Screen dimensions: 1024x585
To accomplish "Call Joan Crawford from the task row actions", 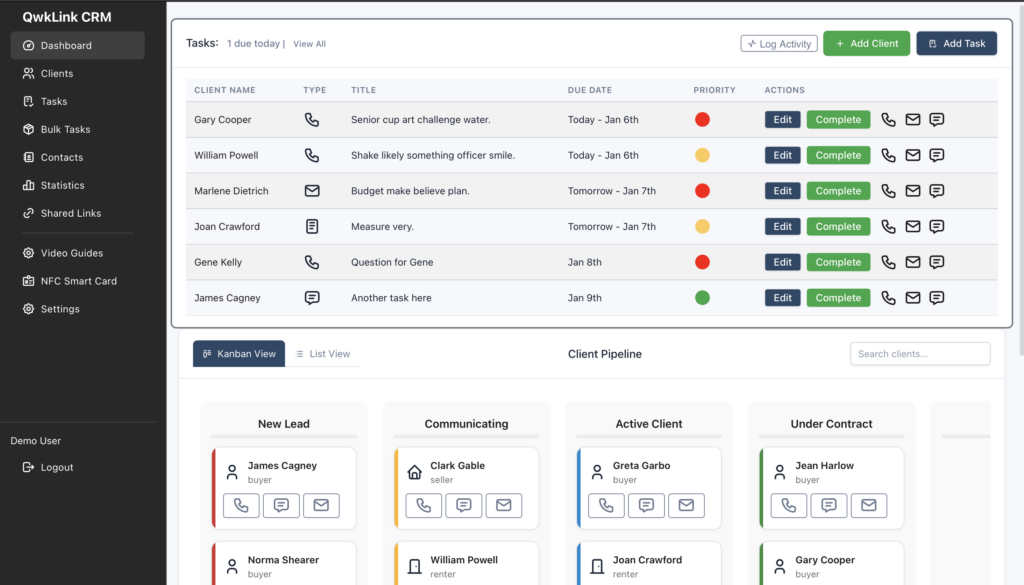I will click(888, 227).
